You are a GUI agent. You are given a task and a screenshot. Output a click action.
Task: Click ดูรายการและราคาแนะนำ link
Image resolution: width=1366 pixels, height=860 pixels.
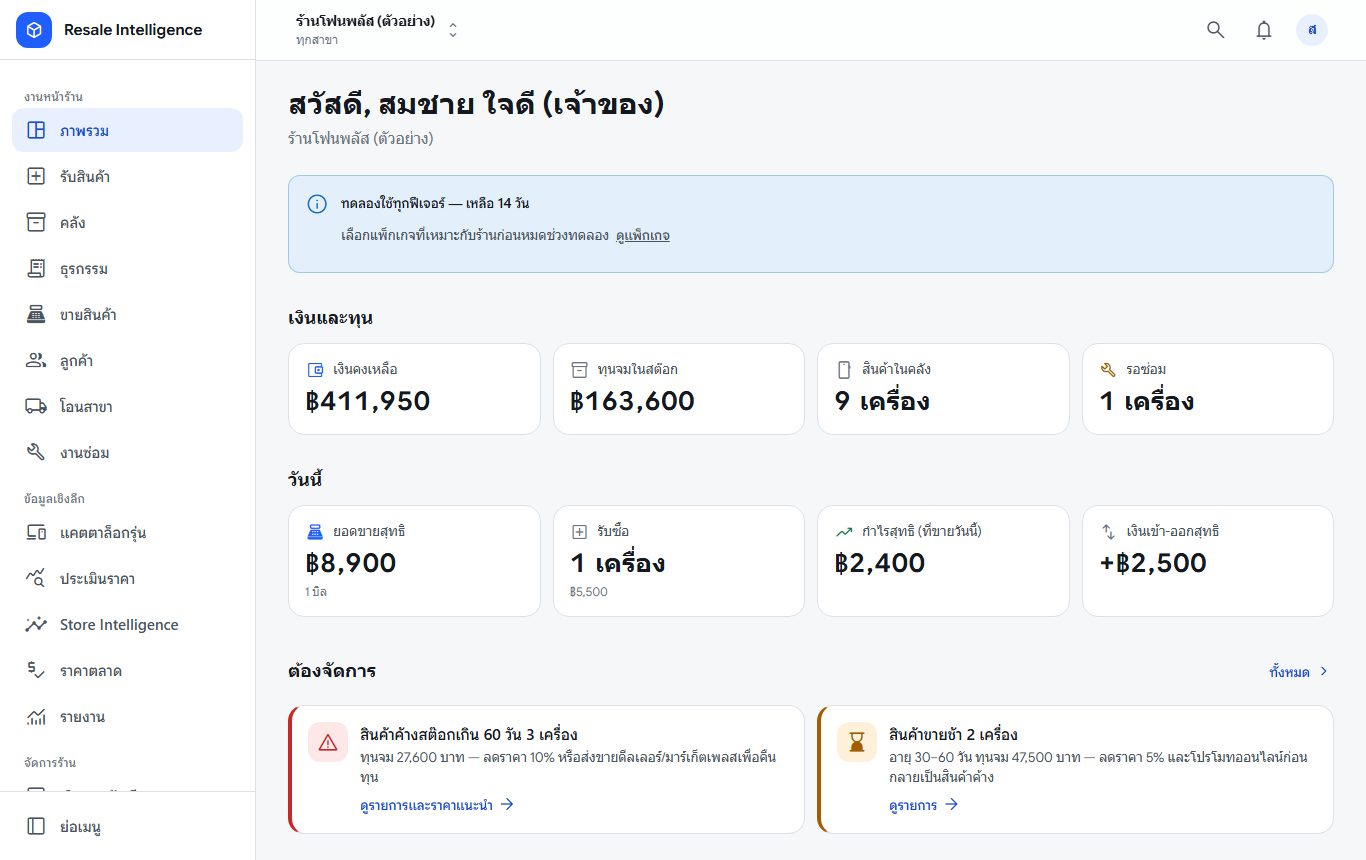437,804
